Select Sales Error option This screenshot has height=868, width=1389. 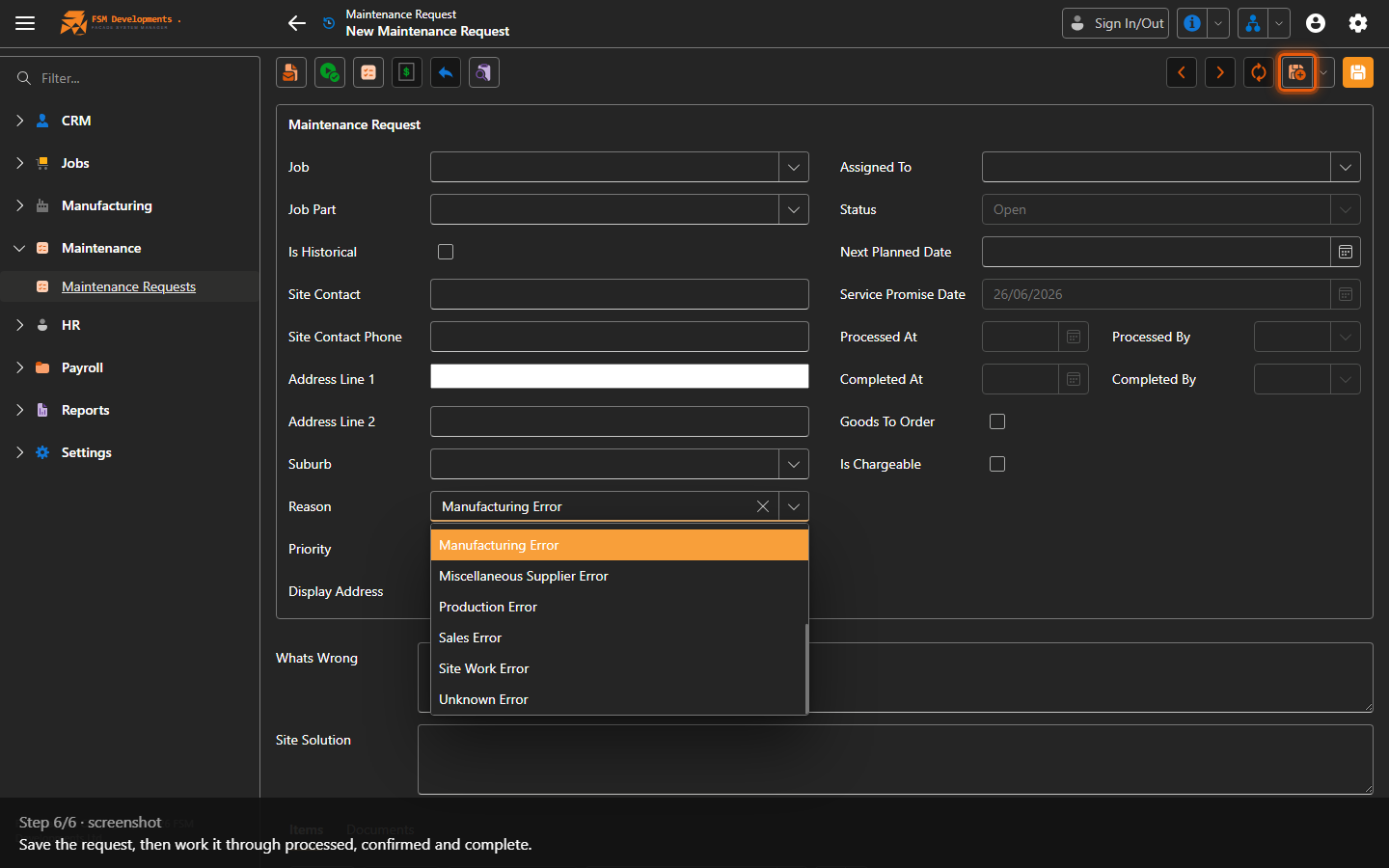(619, 637)
